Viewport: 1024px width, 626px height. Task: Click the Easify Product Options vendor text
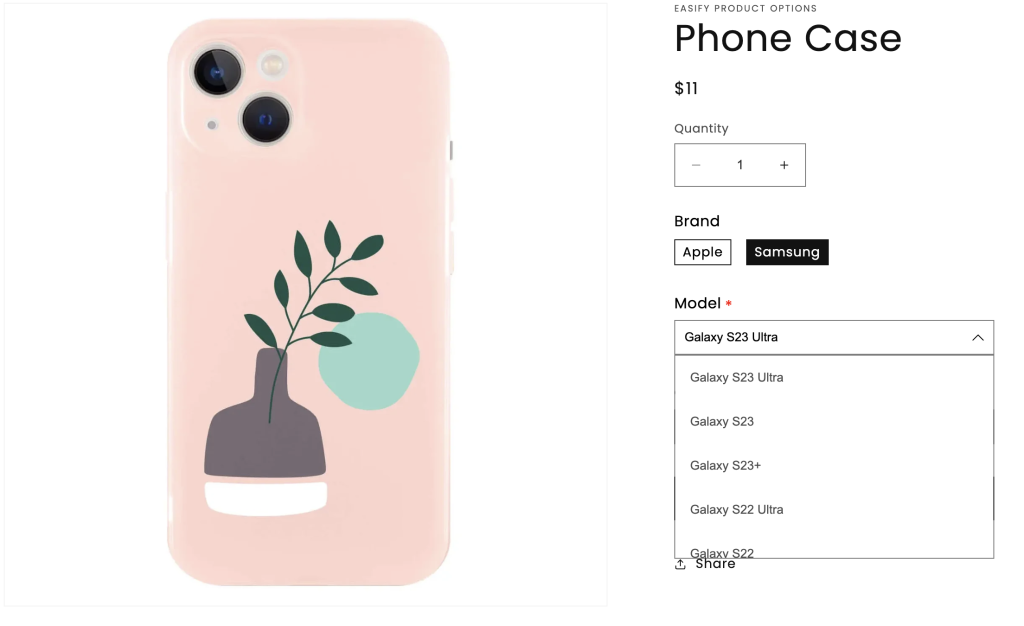point(745,8)
